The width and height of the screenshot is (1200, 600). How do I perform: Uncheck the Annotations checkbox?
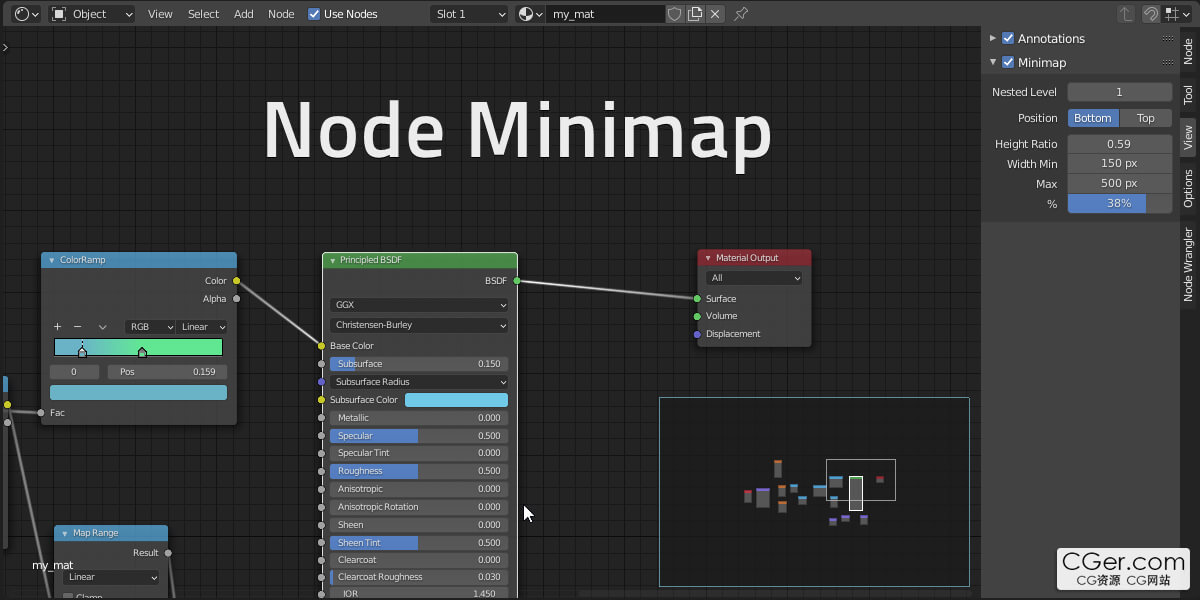pos(1008,38)
